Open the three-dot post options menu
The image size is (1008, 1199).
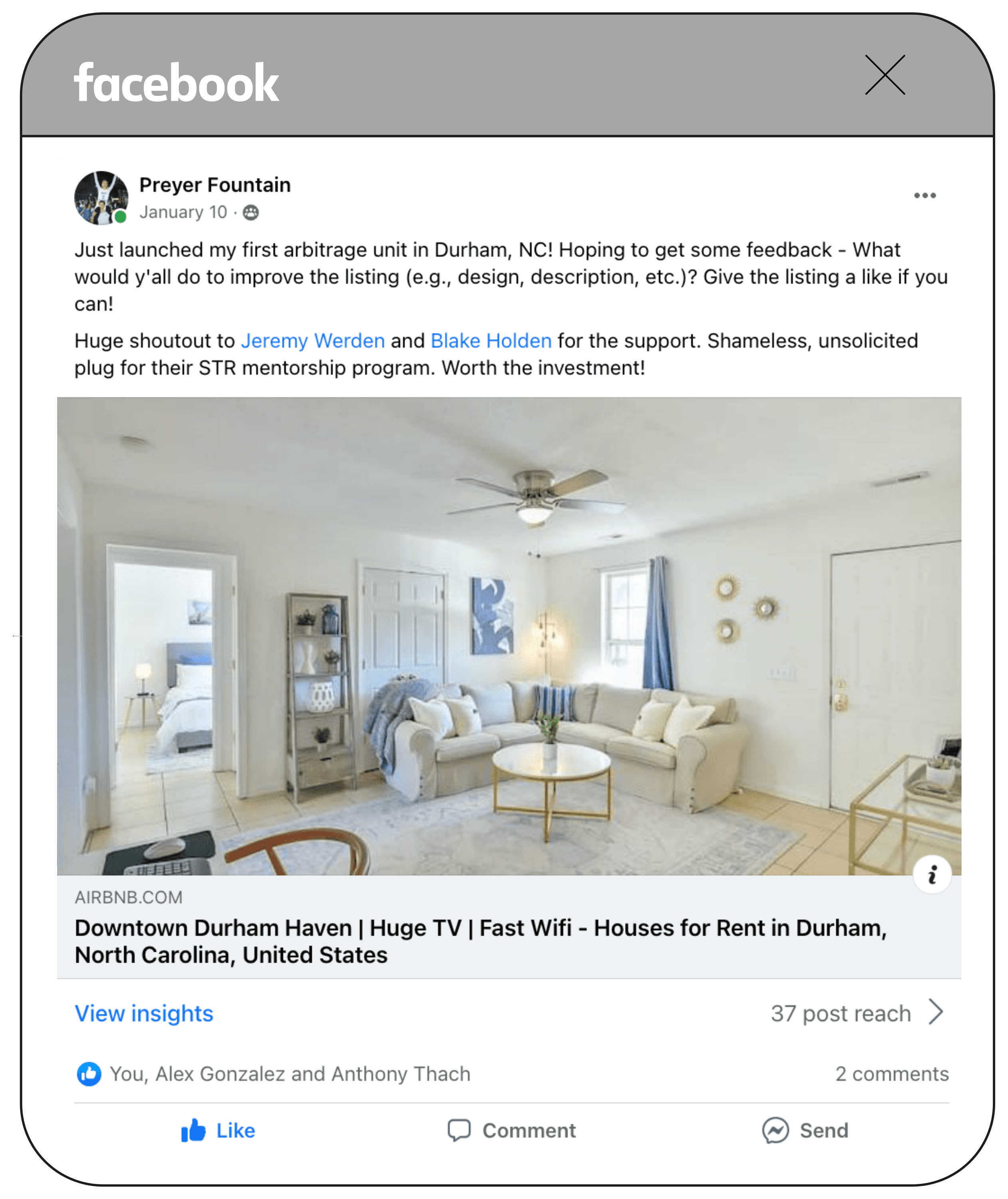tap(924, 195)
